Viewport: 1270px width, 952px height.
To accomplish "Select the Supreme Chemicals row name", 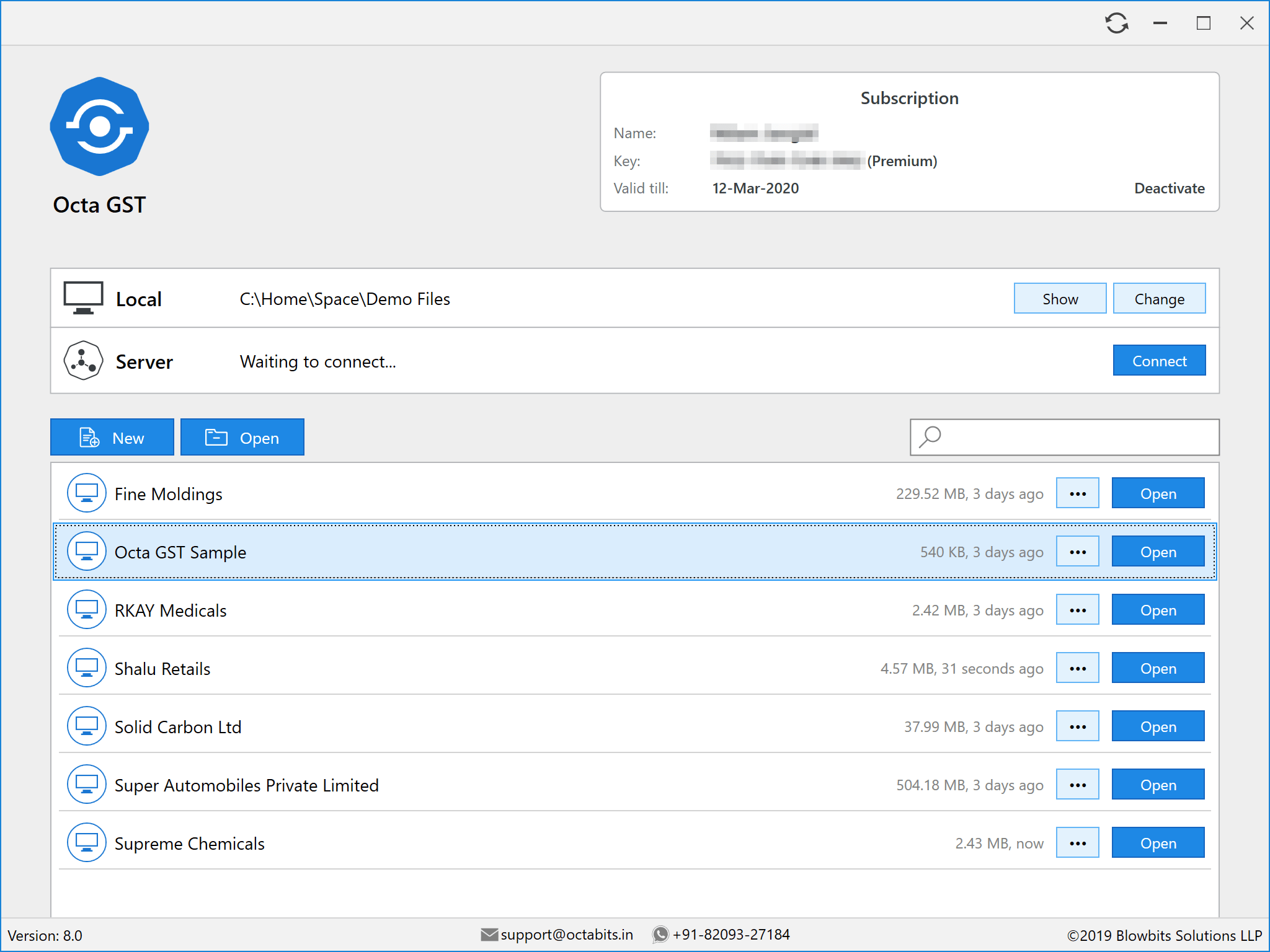I will pyautogui.click(x=190, y=844).
